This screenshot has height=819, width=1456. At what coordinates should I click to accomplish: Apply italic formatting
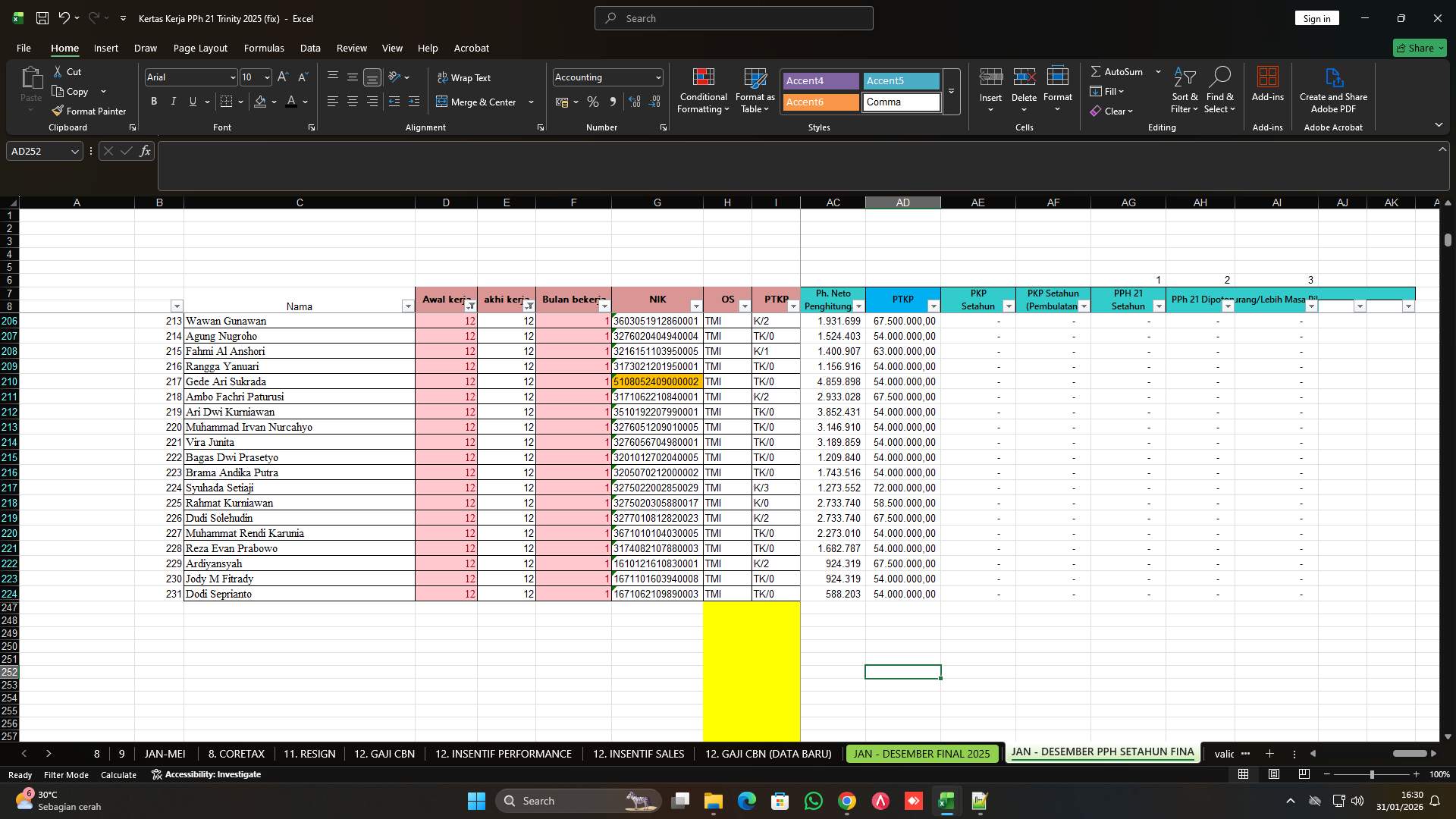173,101
